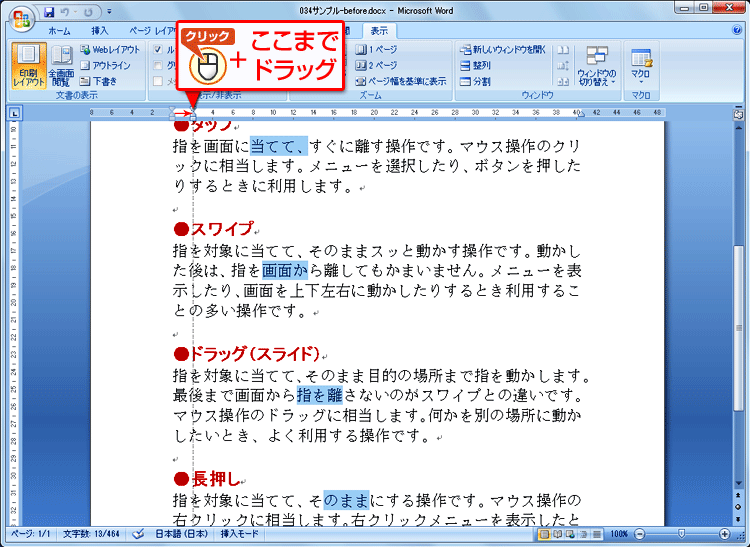Enable the グリッド線 checkbox

coord(158,65)
